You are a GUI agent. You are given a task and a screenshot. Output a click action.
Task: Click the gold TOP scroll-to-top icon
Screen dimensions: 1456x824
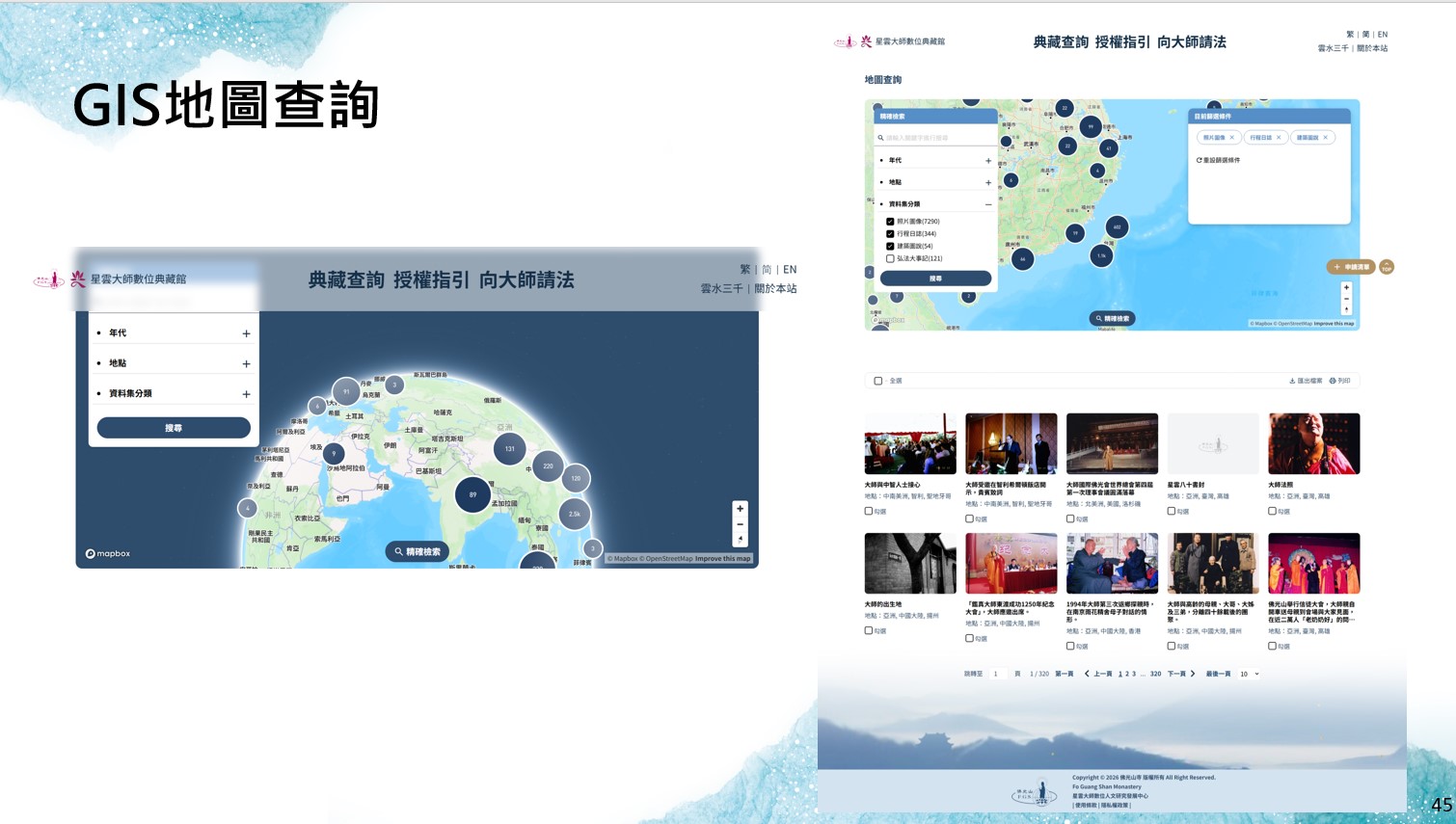coord(1386,267)
